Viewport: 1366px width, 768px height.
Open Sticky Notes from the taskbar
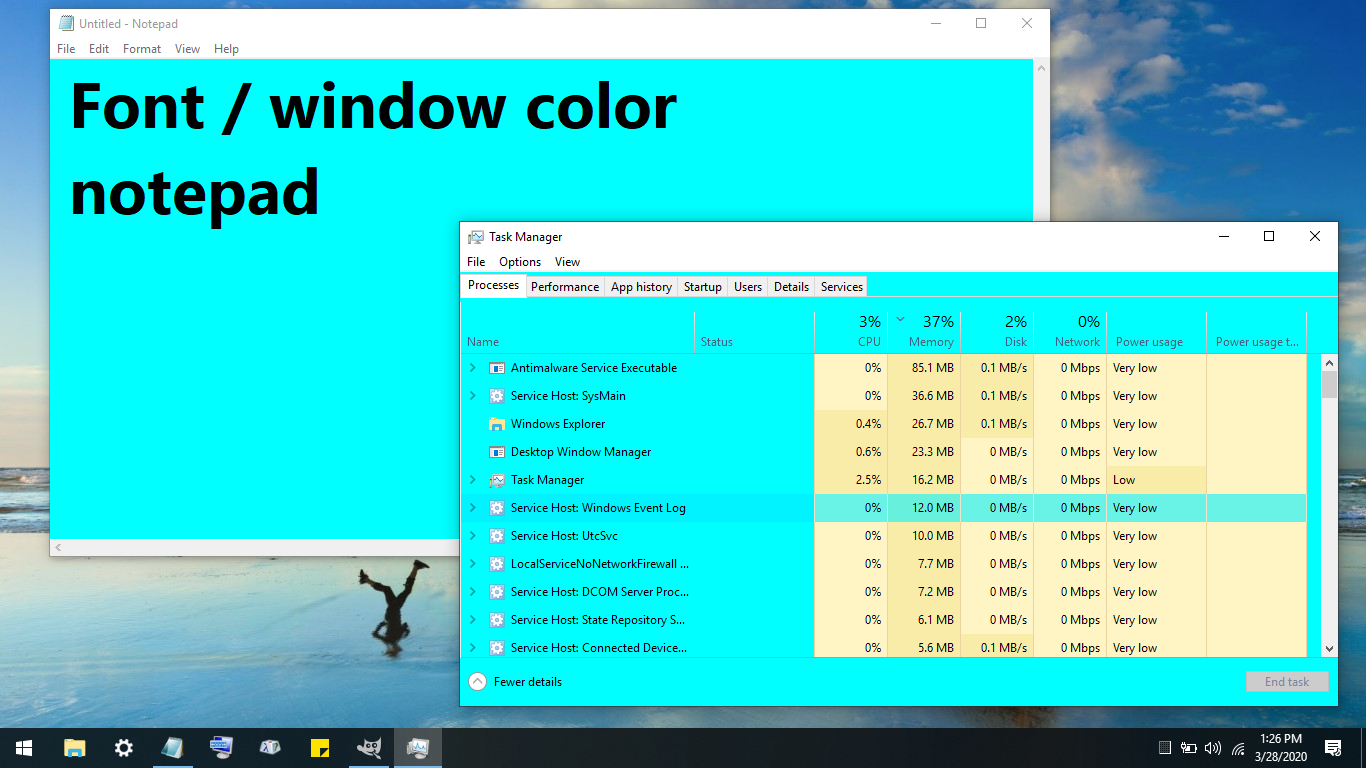coord(319,747)
